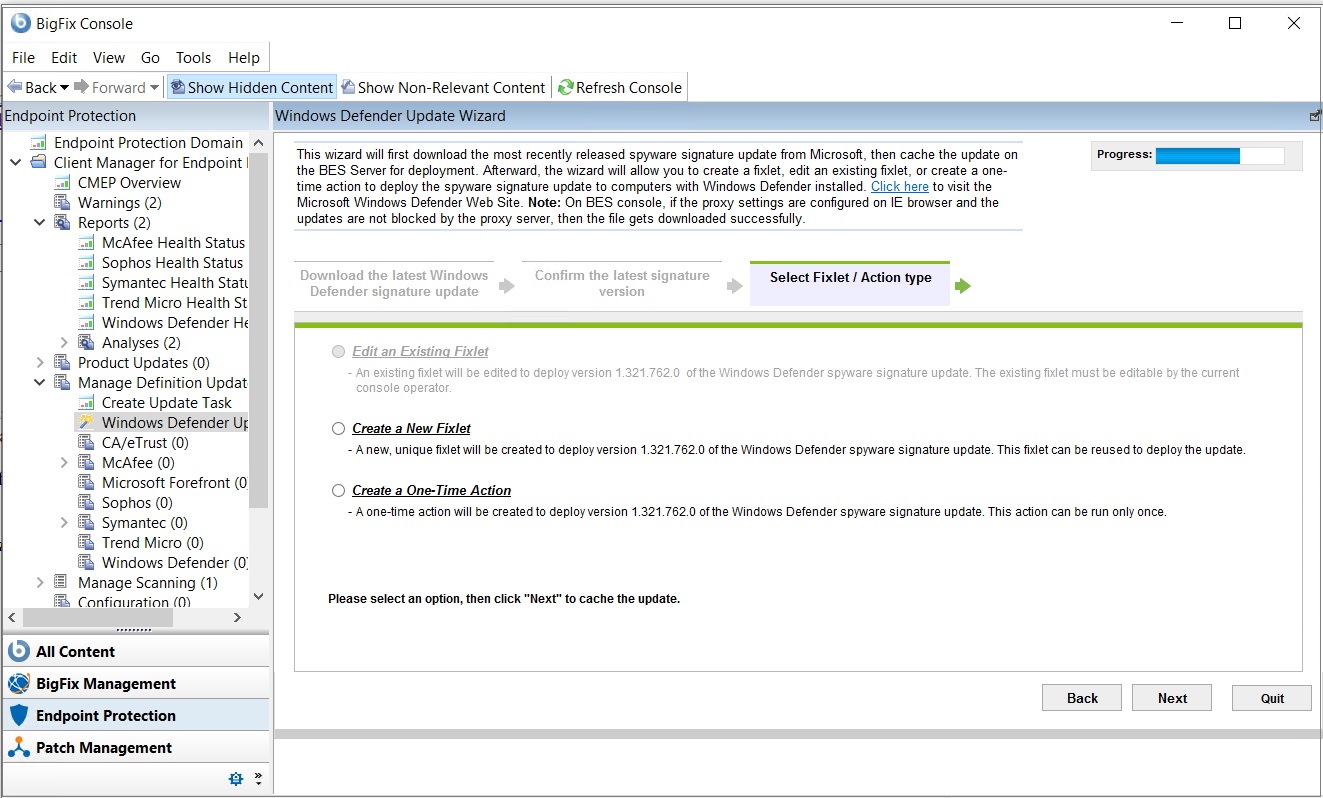Click the Create a New Fixlet label
Image resolution: width=1323 pixels, height=798 pixels.
pos(411,429)
